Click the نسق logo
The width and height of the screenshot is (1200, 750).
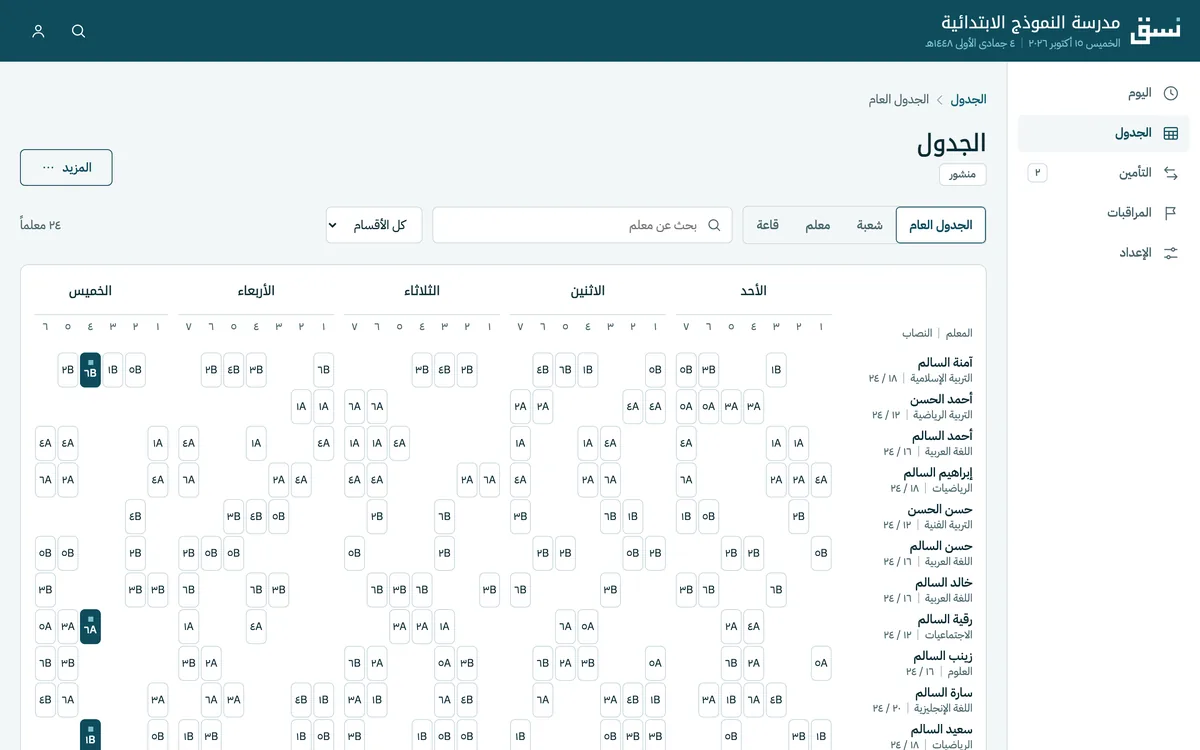click(x=1154, y=30)
